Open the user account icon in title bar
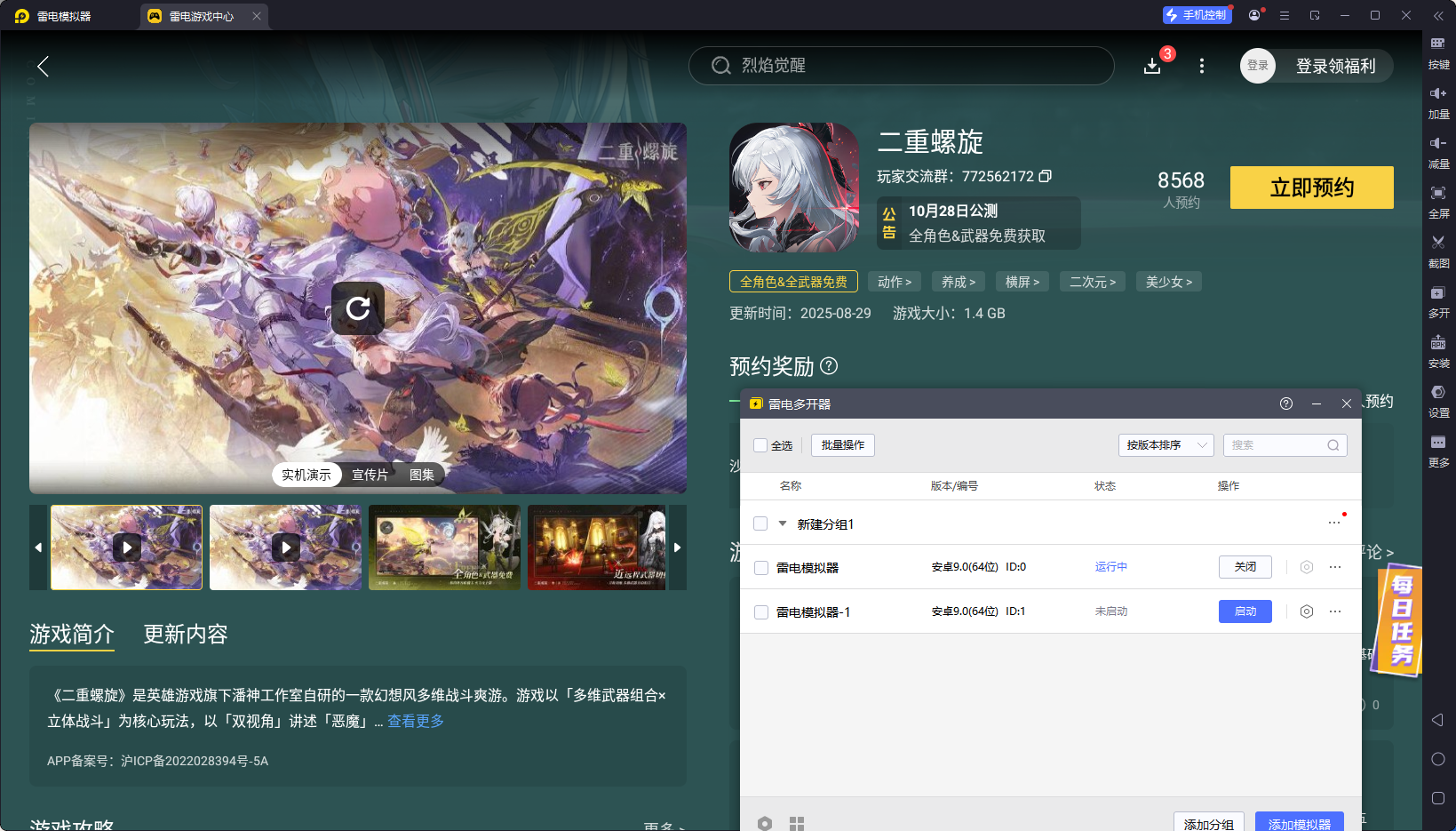This screenshot has width=1456, height=831. tap(1254, 15)
